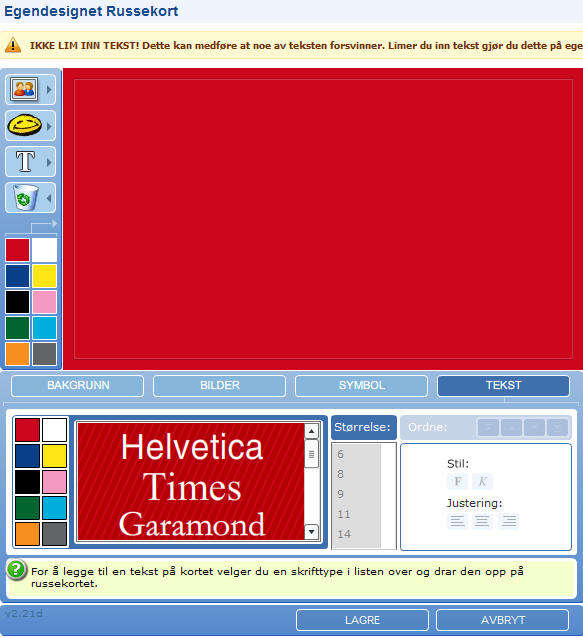
Task: Open the SYMBOL tab
Action: (x=361, y=385)
